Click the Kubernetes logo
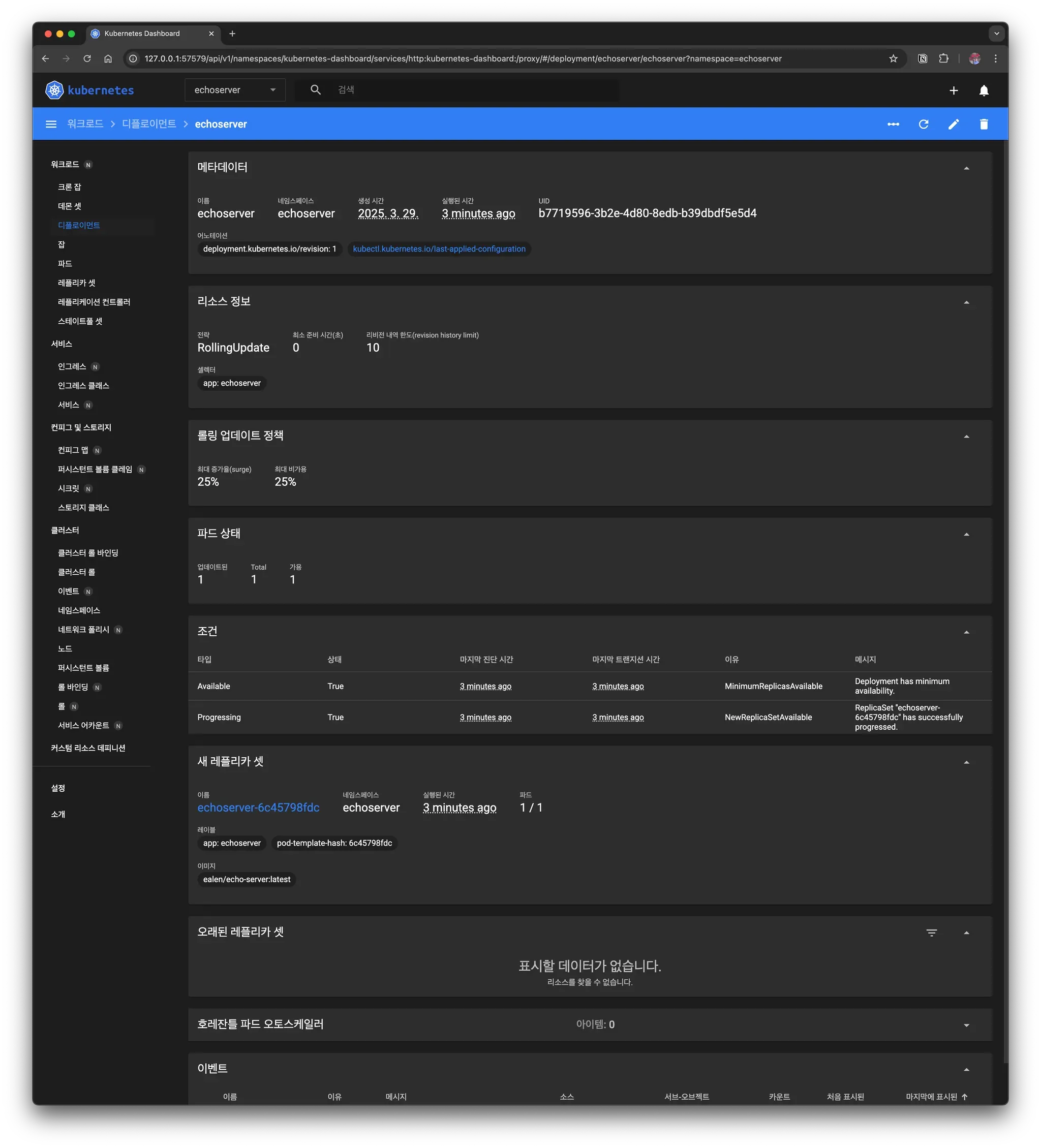1041x1148 pixels. [54, 90]
